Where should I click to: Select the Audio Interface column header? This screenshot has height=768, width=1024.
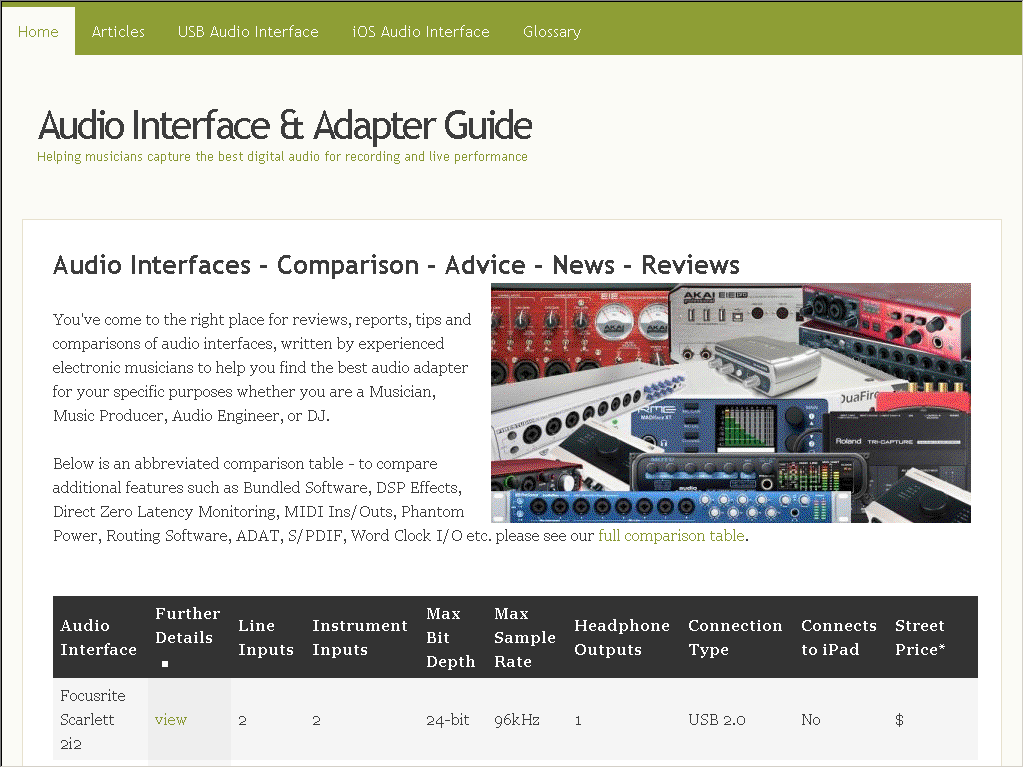pos(99,637)
